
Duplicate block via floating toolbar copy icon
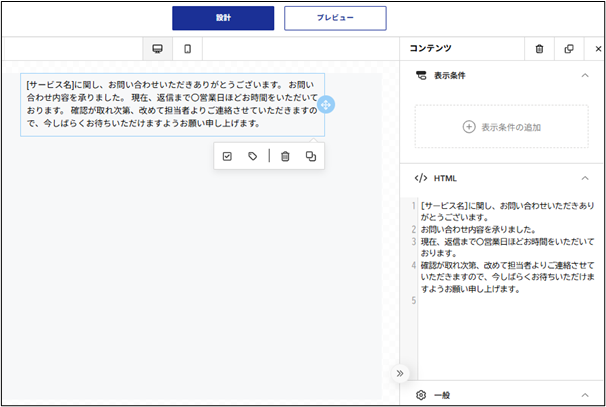pos(311,156)
